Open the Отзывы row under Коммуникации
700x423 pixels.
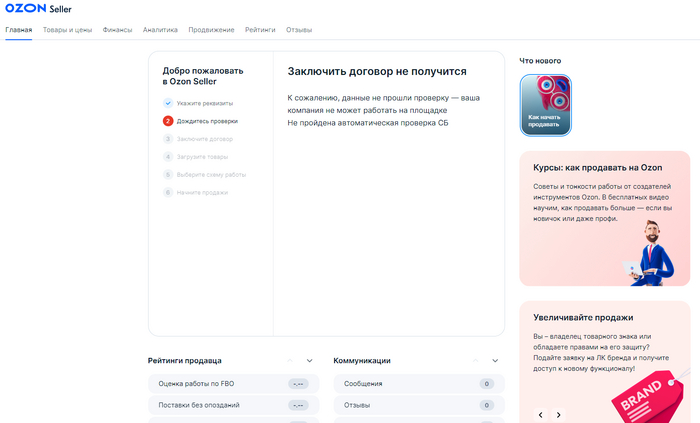[x=419, y=405]
